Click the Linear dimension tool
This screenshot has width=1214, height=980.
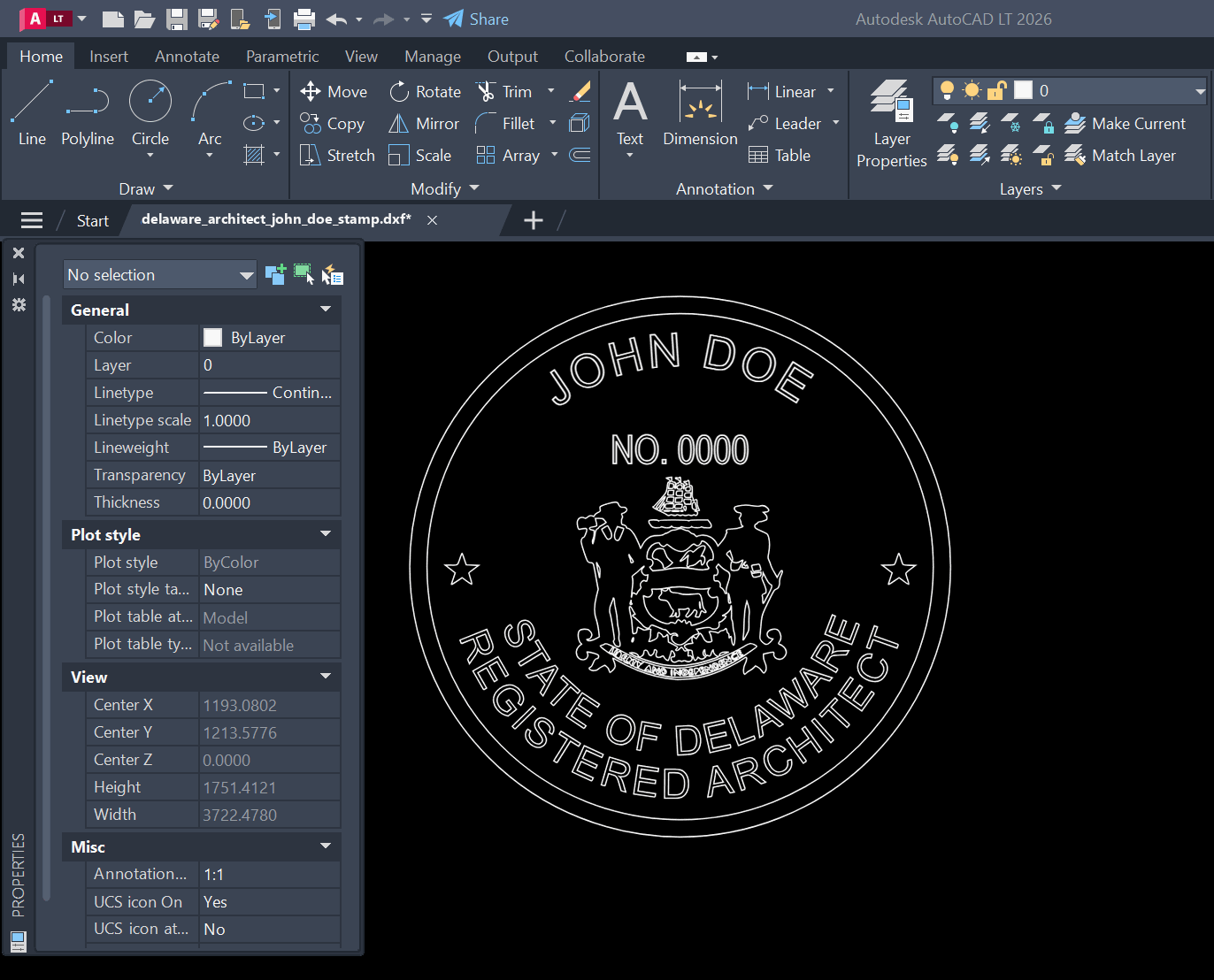click(782, 92)
